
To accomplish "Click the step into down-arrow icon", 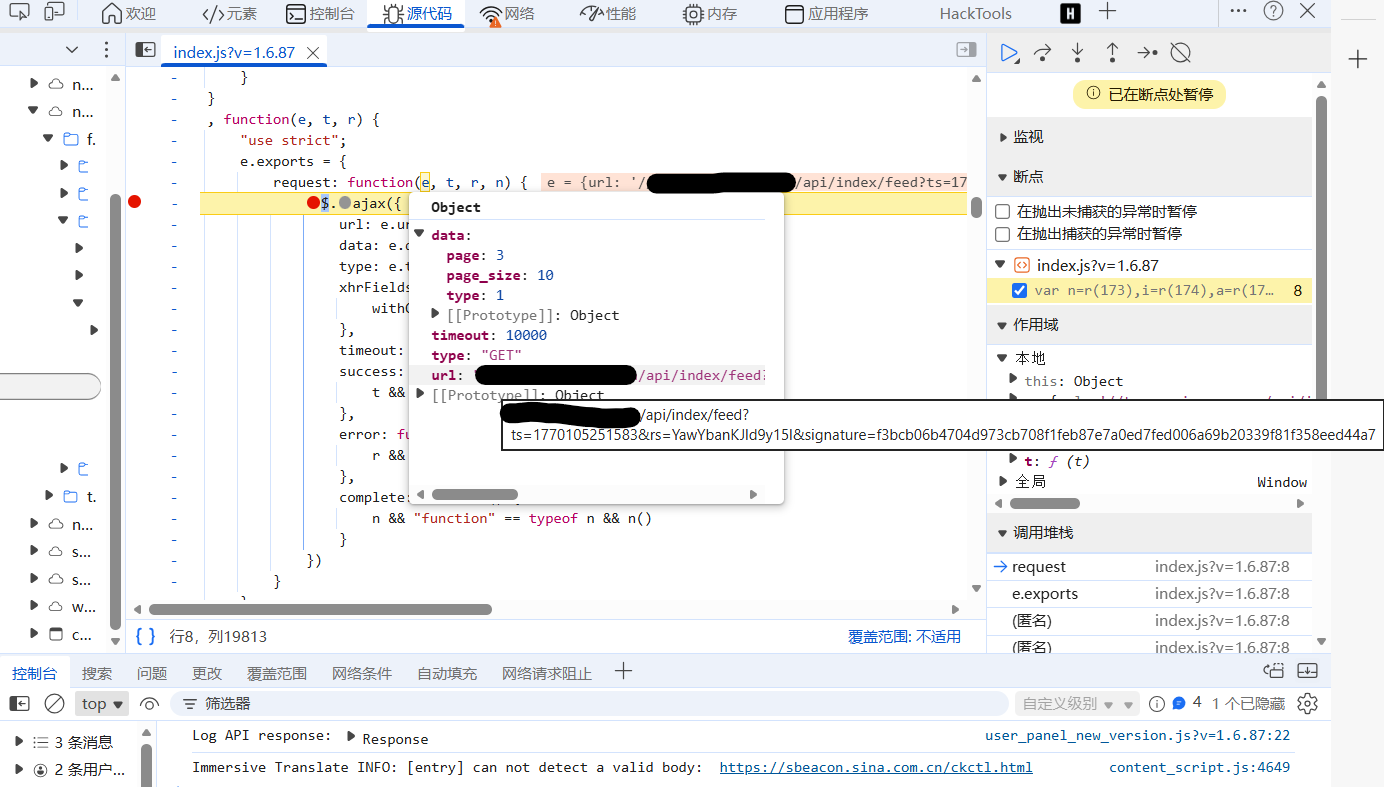I will coord(1077,53).
